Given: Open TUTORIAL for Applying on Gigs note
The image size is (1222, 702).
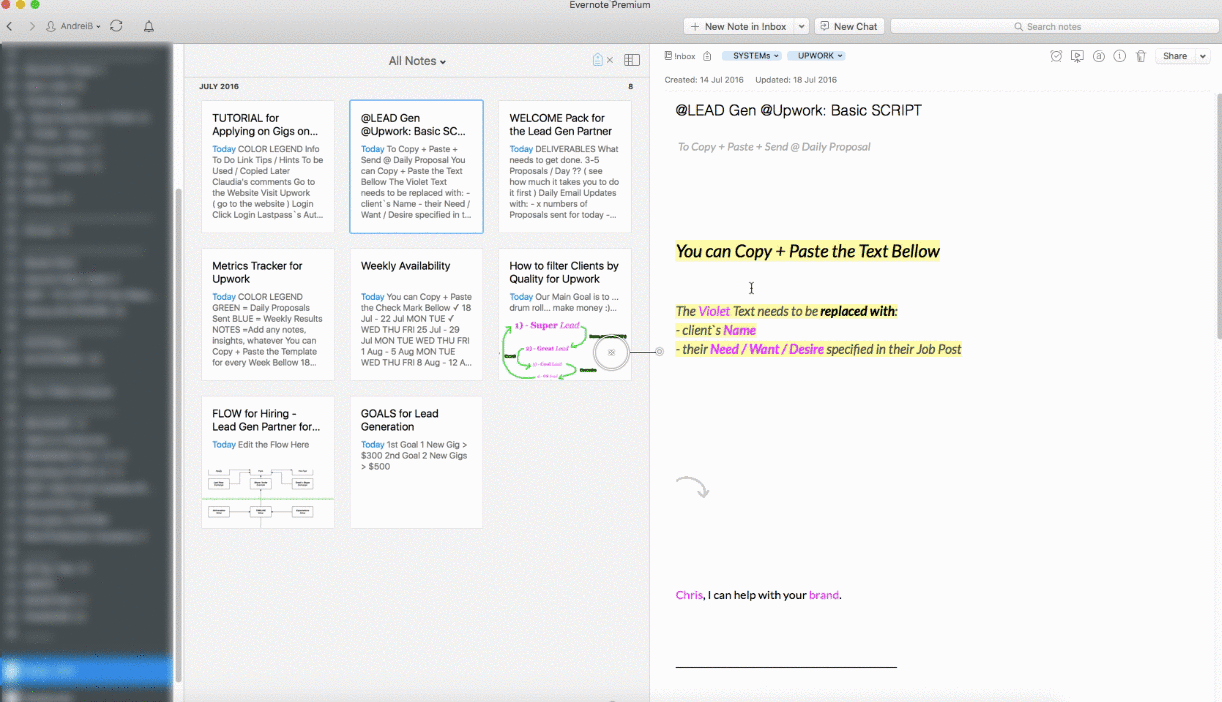Looking at the screenshot, I should click(x=268, y=166).
